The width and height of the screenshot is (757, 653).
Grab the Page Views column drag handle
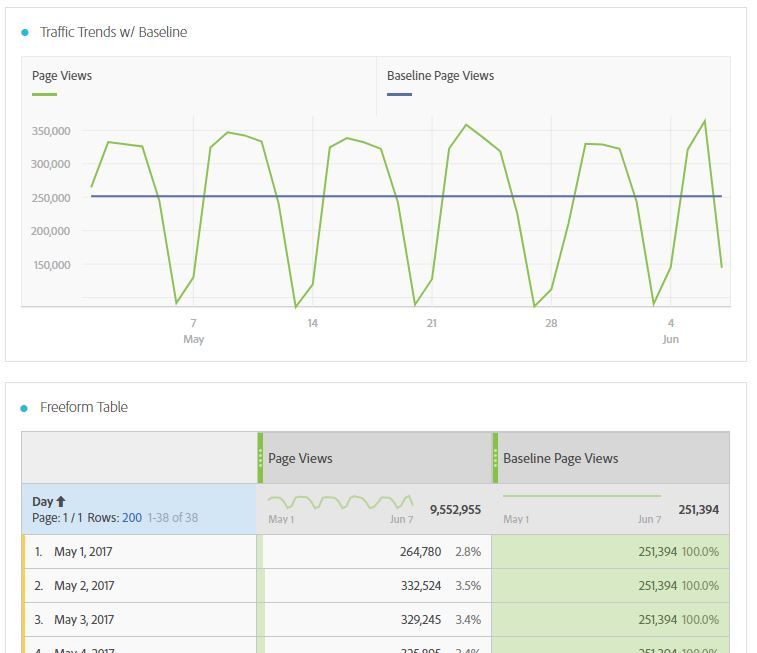(261, 458)
